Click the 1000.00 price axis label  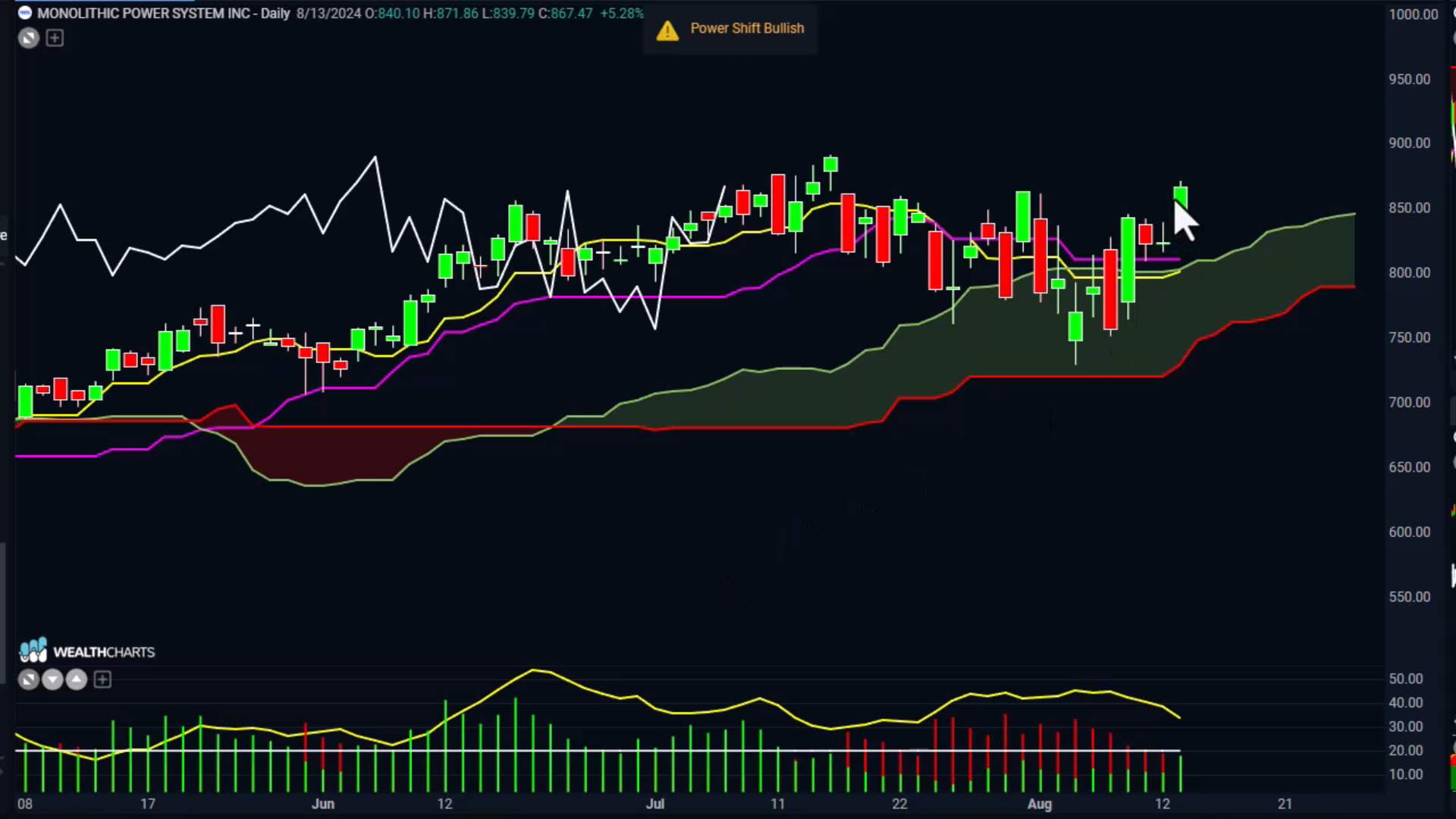[1414, 14]
